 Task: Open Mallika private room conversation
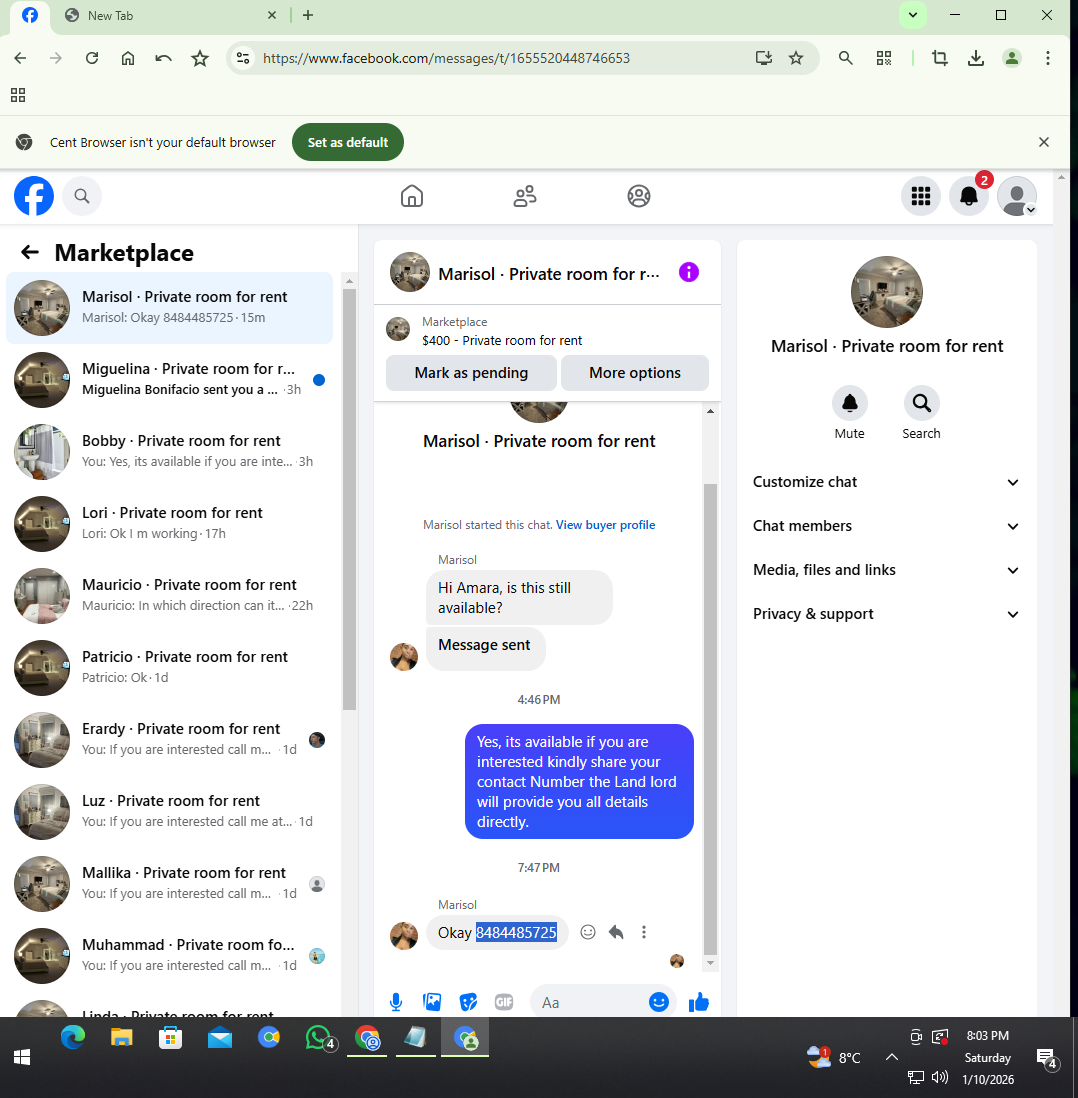pos(169,884)
